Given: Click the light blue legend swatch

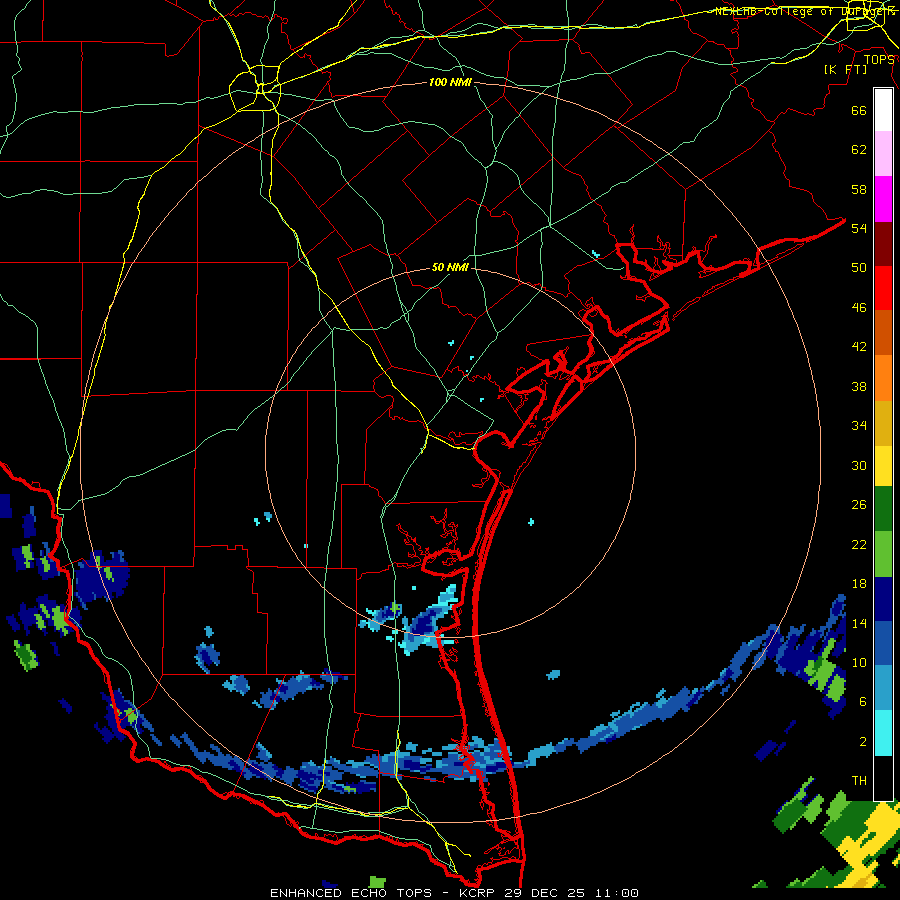Looking at the screenshot, I should coord(883,688).
